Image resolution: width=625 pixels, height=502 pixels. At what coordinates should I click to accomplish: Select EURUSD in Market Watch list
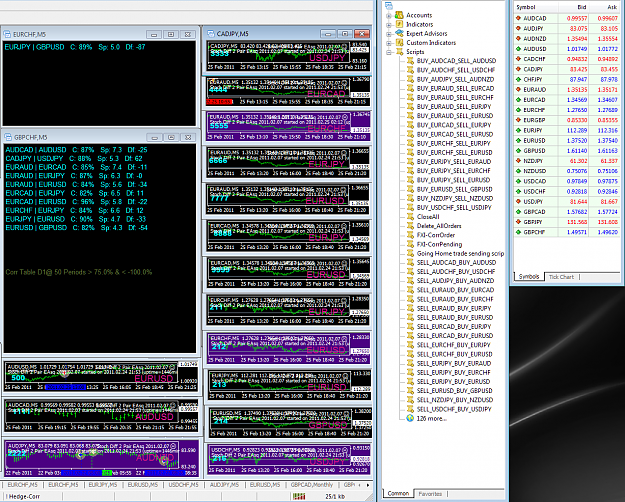tap(568, 140)
